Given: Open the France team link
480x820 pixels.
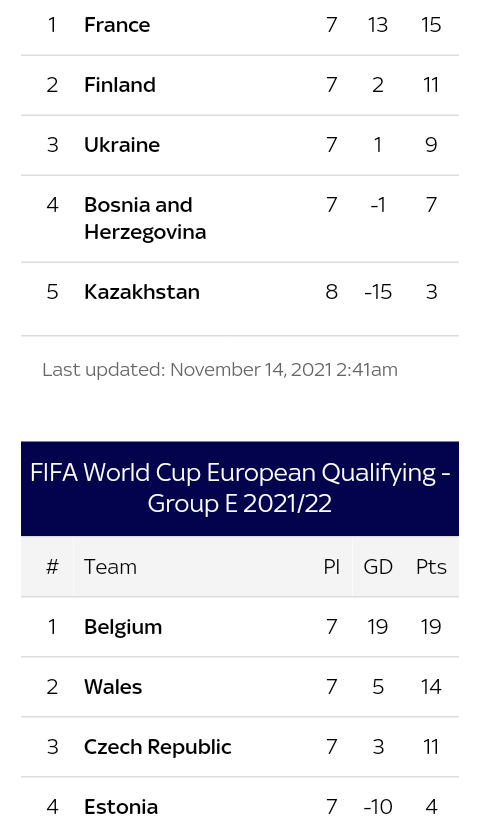Looking at the screenshot, I should (x=117, y=25).
